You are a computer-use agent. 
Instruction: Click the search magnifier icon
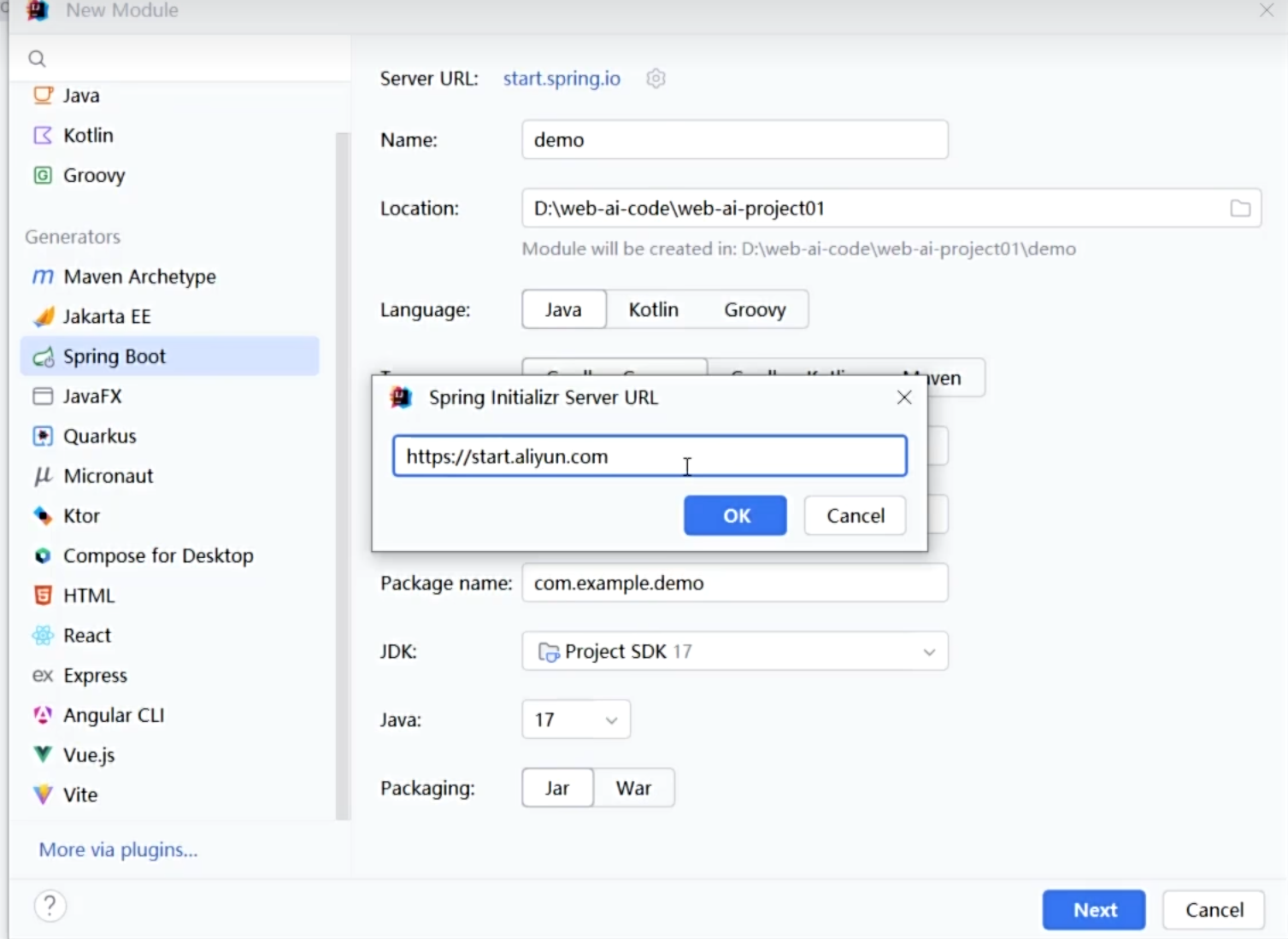37,59
